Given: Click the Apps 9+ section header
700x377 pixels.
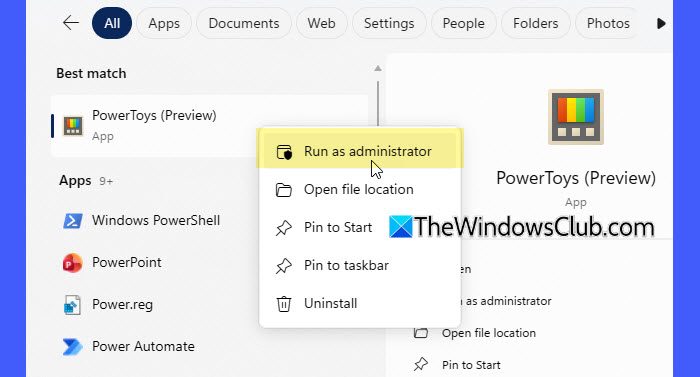Looking at the screenshot, I should [86, 181].
